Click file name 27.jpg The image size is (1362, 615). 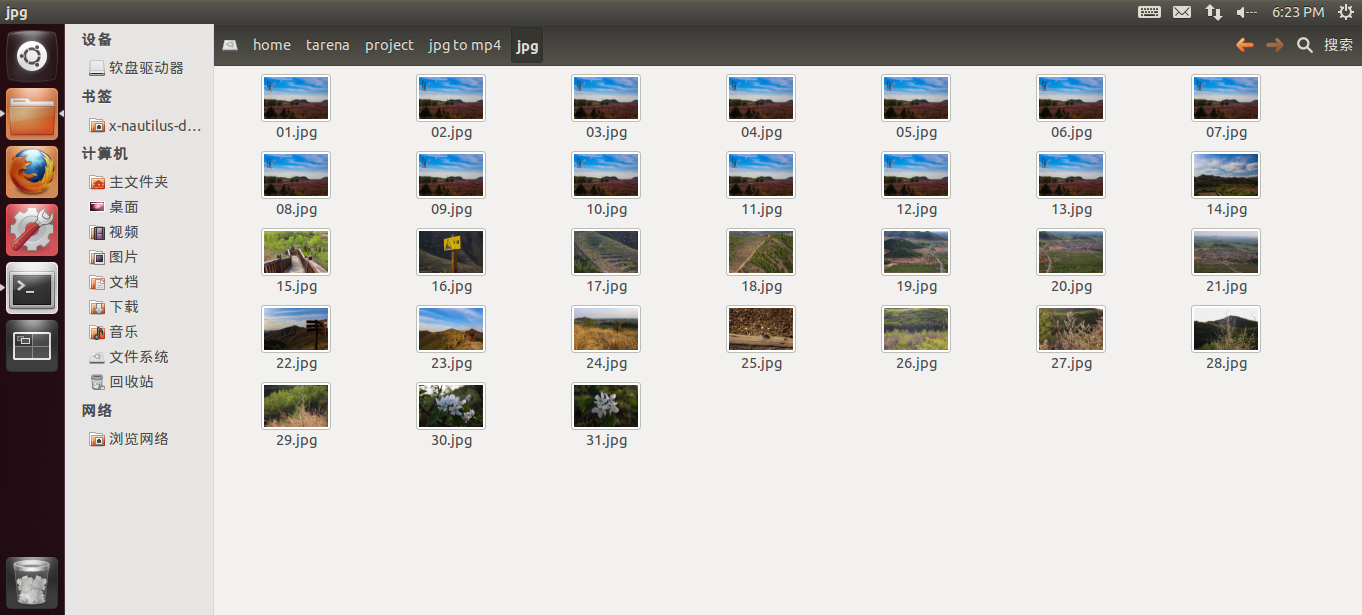click(1072, 363)
